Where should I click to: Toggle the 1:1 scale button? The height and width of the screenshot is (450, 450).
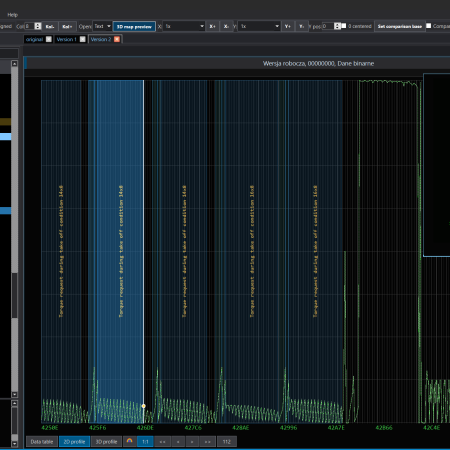(x=145, y=442)
